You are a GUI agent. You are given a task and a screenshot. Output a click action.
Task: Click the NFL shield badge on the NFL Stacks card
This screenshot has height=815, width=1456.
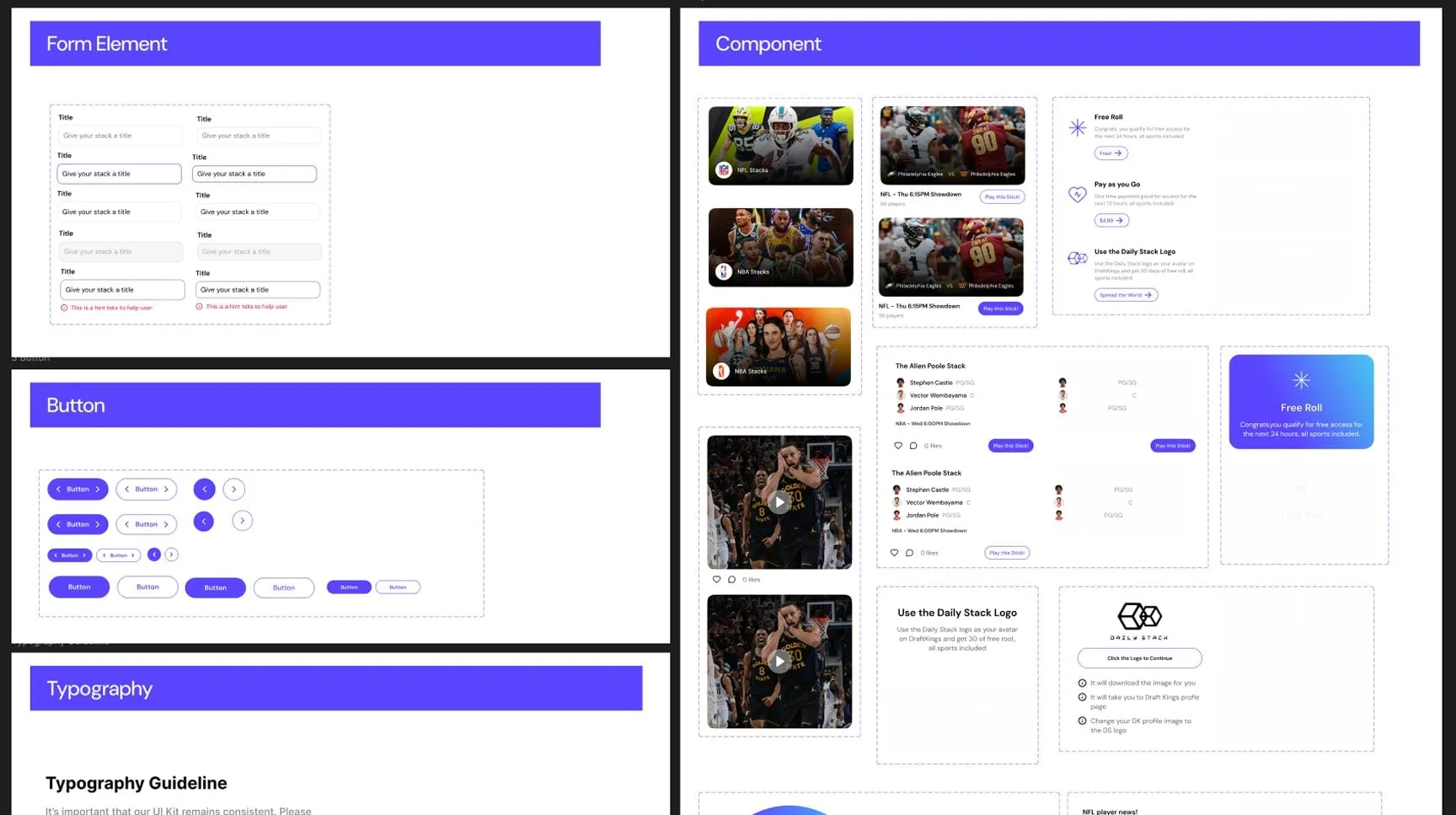pos(723,170)
